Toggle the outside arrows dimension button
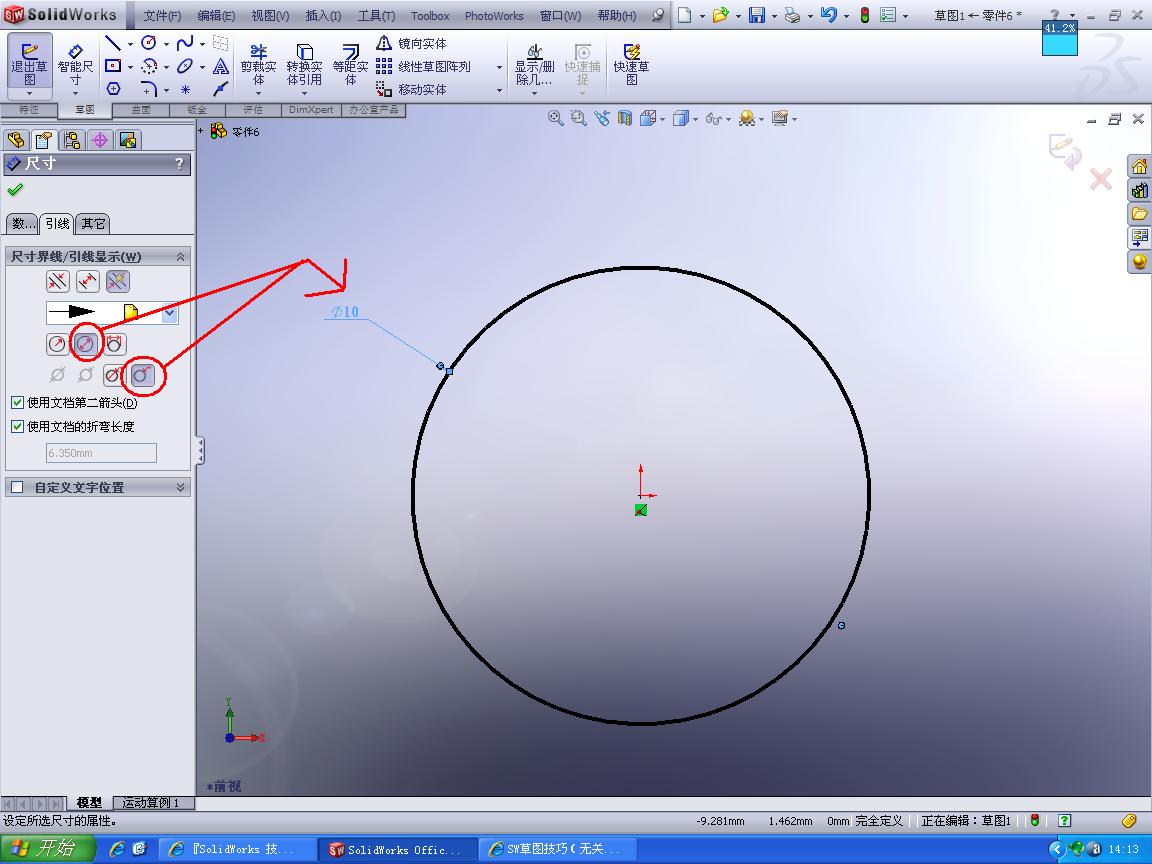The width and height of the screenshot is (1152, 864). point(57,281)
